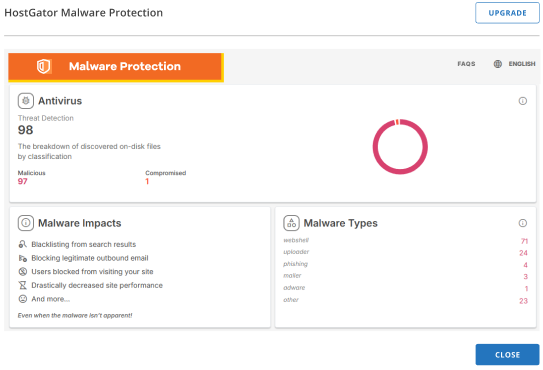Click the Threat Detection label
The height and width of the screenshot is (370, 543).
(x=46, y=118)
